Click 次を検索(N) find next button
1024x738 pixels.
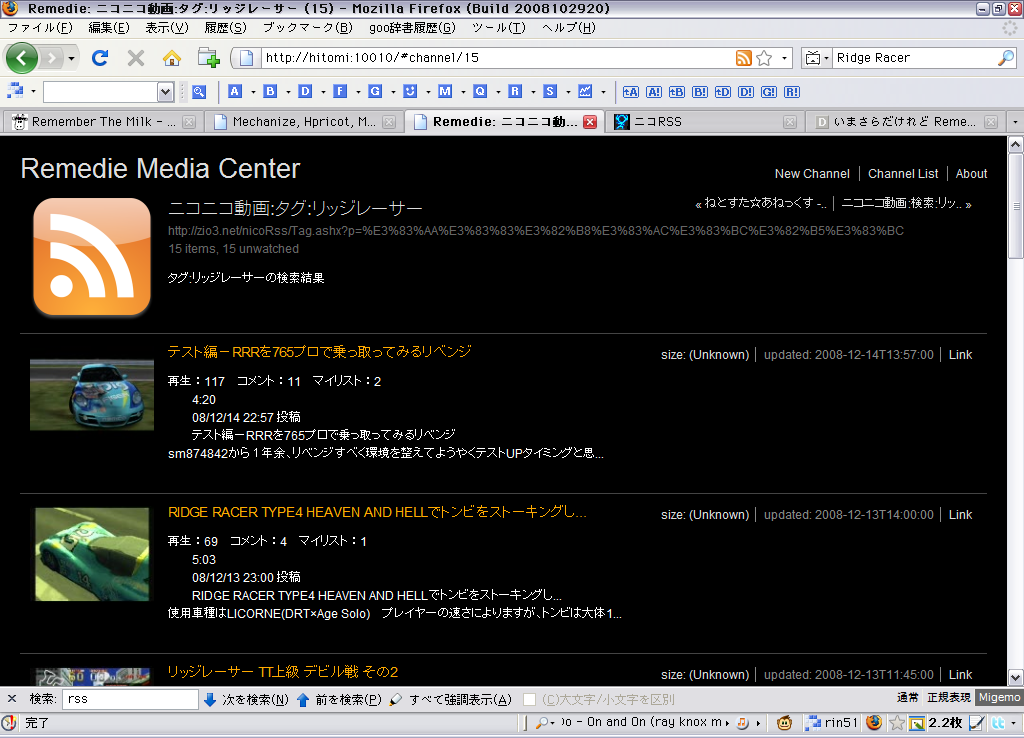(246, 699)
